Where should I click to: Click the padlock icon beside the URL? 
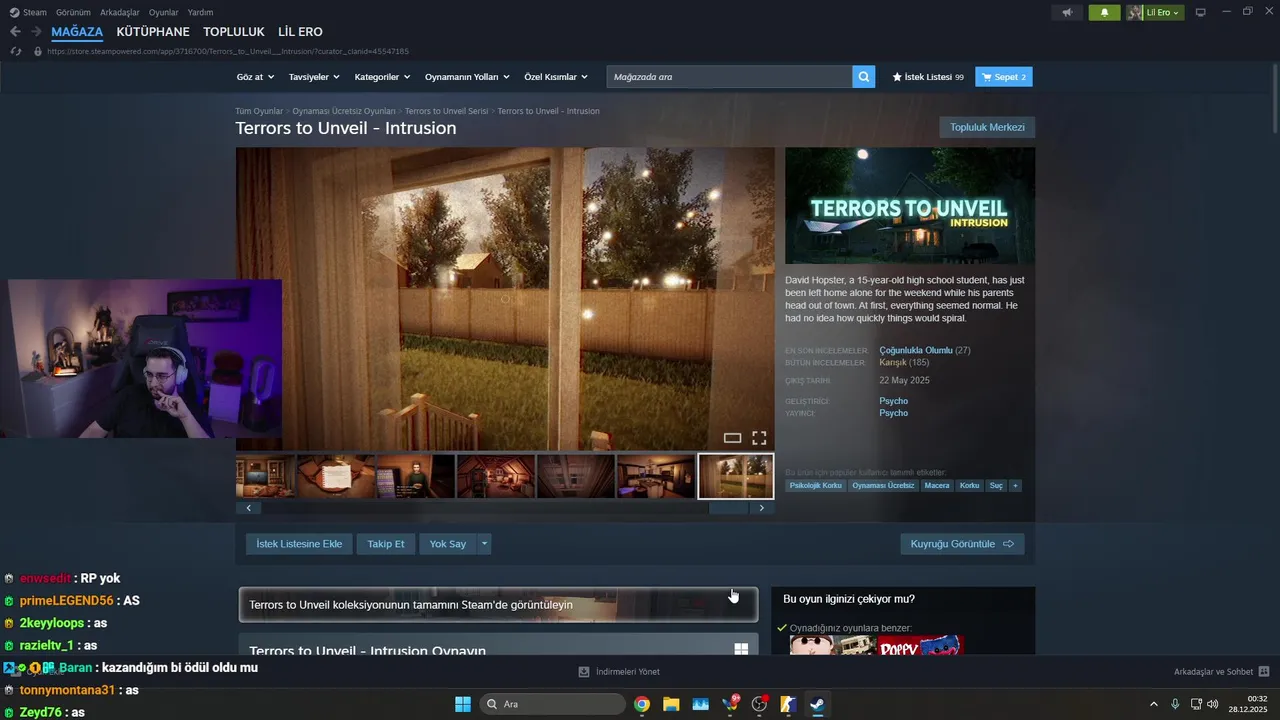[38, 51]
